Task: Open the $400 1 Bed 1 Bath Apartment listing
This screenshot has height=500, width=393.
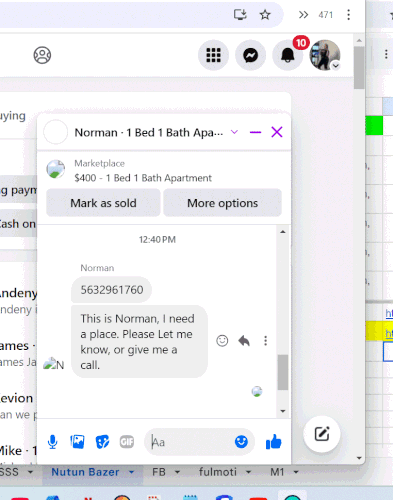Action: click(x=143, y=178)
